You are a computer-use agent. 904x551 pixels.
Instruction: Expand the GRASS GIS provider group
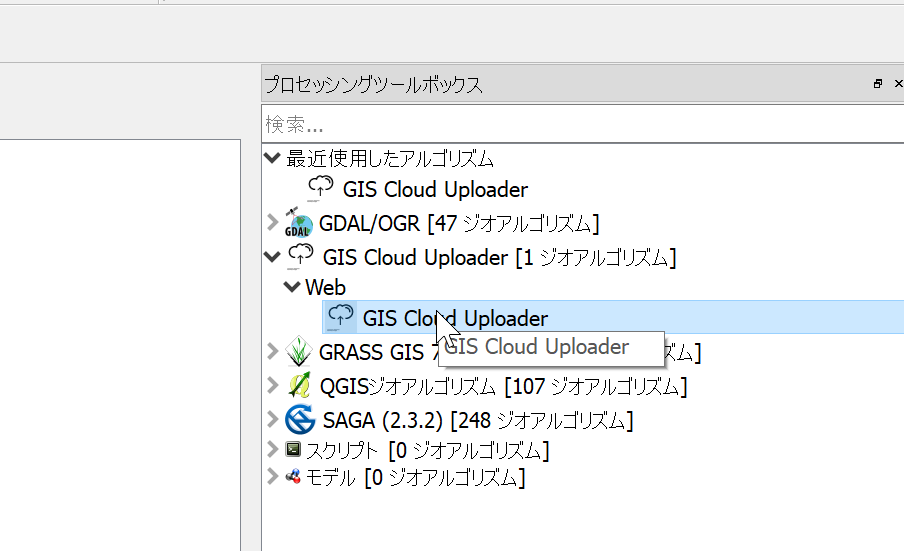coord(273,351)
